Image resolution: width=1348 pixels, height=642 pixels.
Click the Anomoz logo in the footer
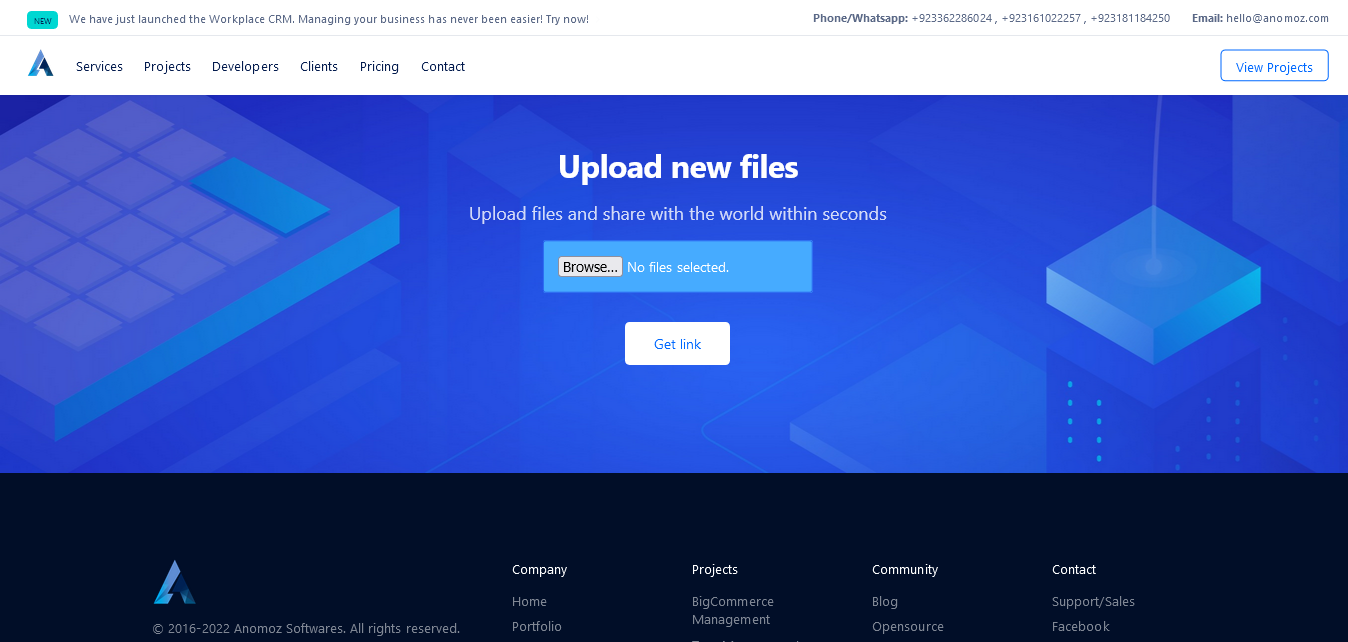click(175, 581)
